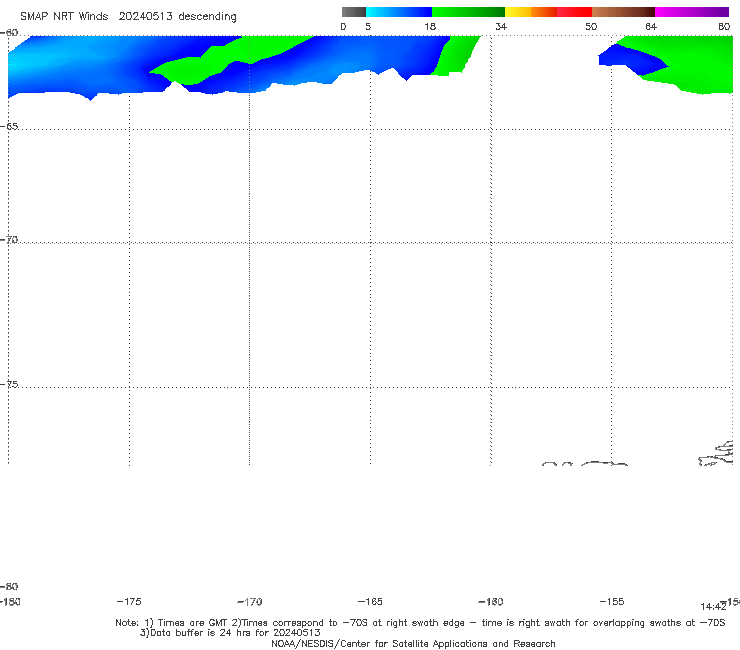Click longitude label -160

[x=491, y=601]
